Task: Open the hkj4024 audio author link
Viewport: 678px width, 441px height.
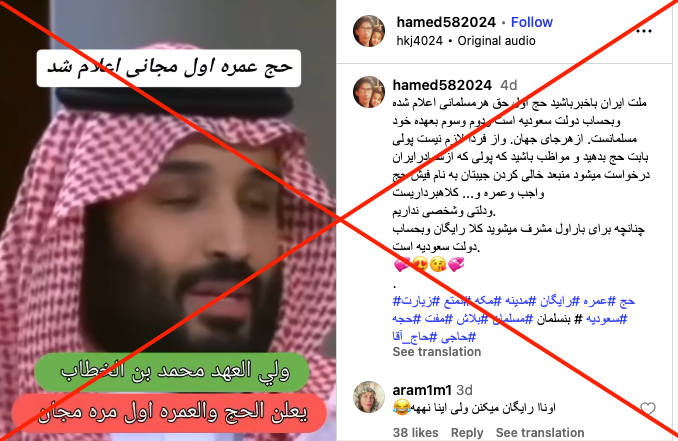Action: tap(419, 41)
